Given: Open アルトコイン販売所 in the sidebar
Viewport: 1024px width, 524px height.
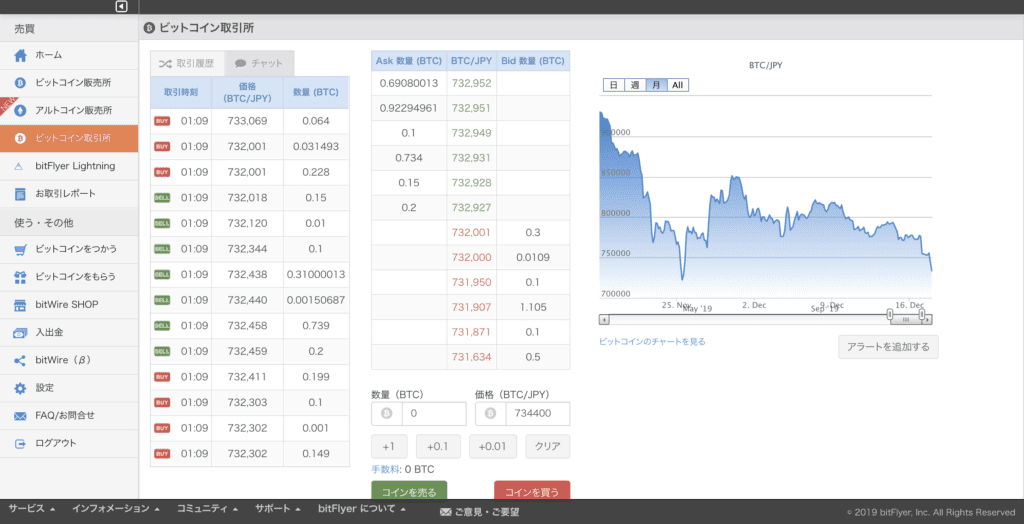Looking at the screenshot, I should (x=69, y=110).
